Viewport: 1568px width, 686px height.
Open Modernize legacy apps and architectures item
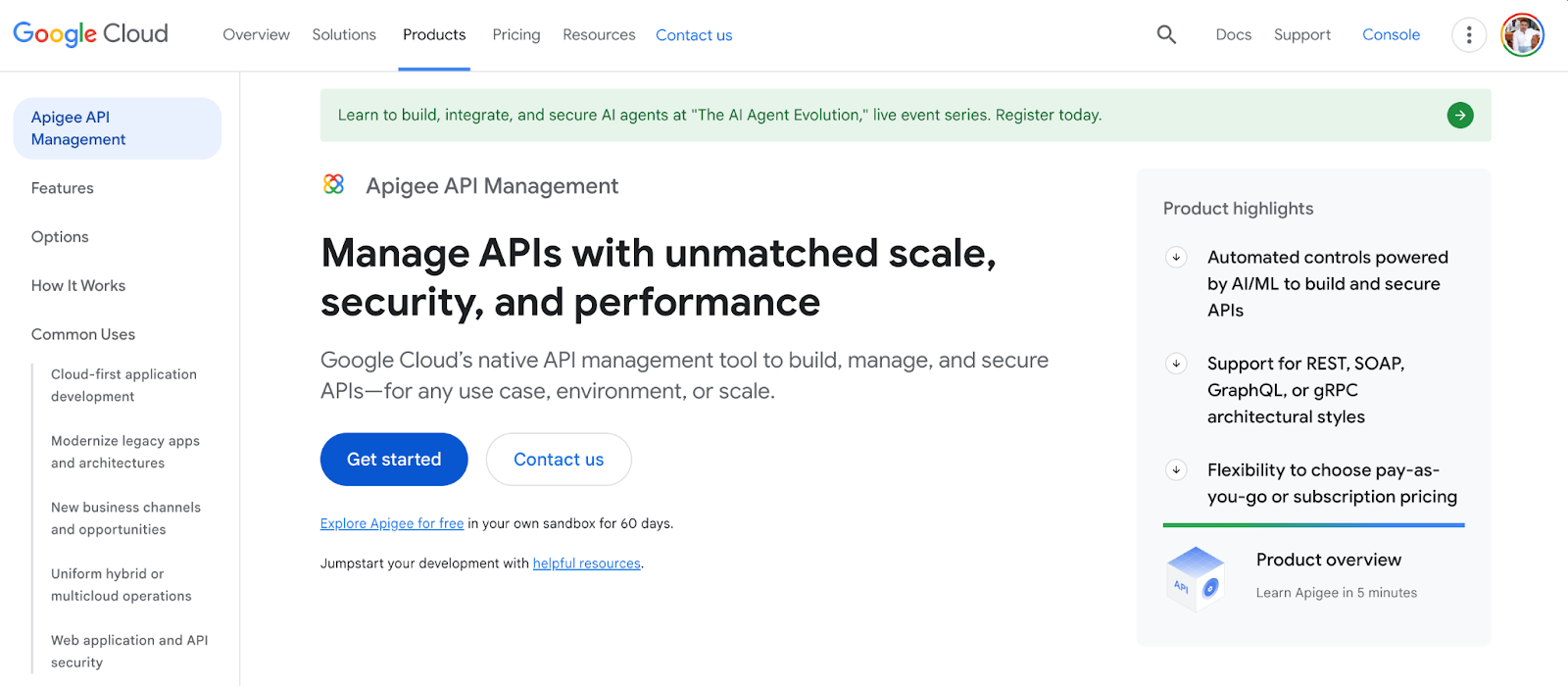tap(125, 452)
